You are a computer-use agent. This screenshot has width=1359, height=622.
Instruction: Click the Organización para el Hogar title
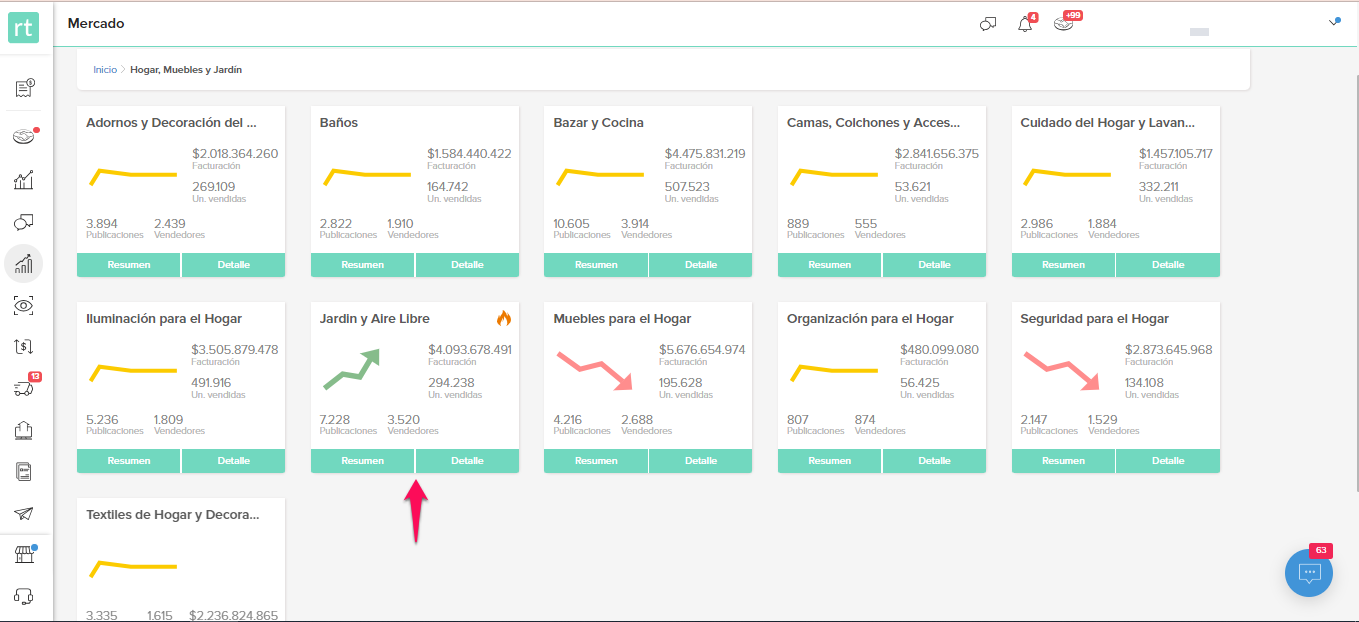pyautogui.click(x=870, y=319)
